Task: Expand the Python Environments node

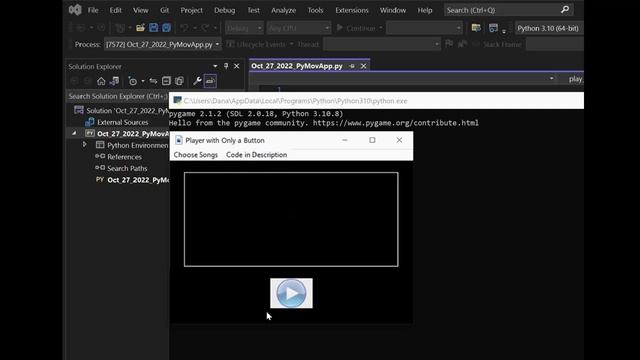Action: coord(84,144)
